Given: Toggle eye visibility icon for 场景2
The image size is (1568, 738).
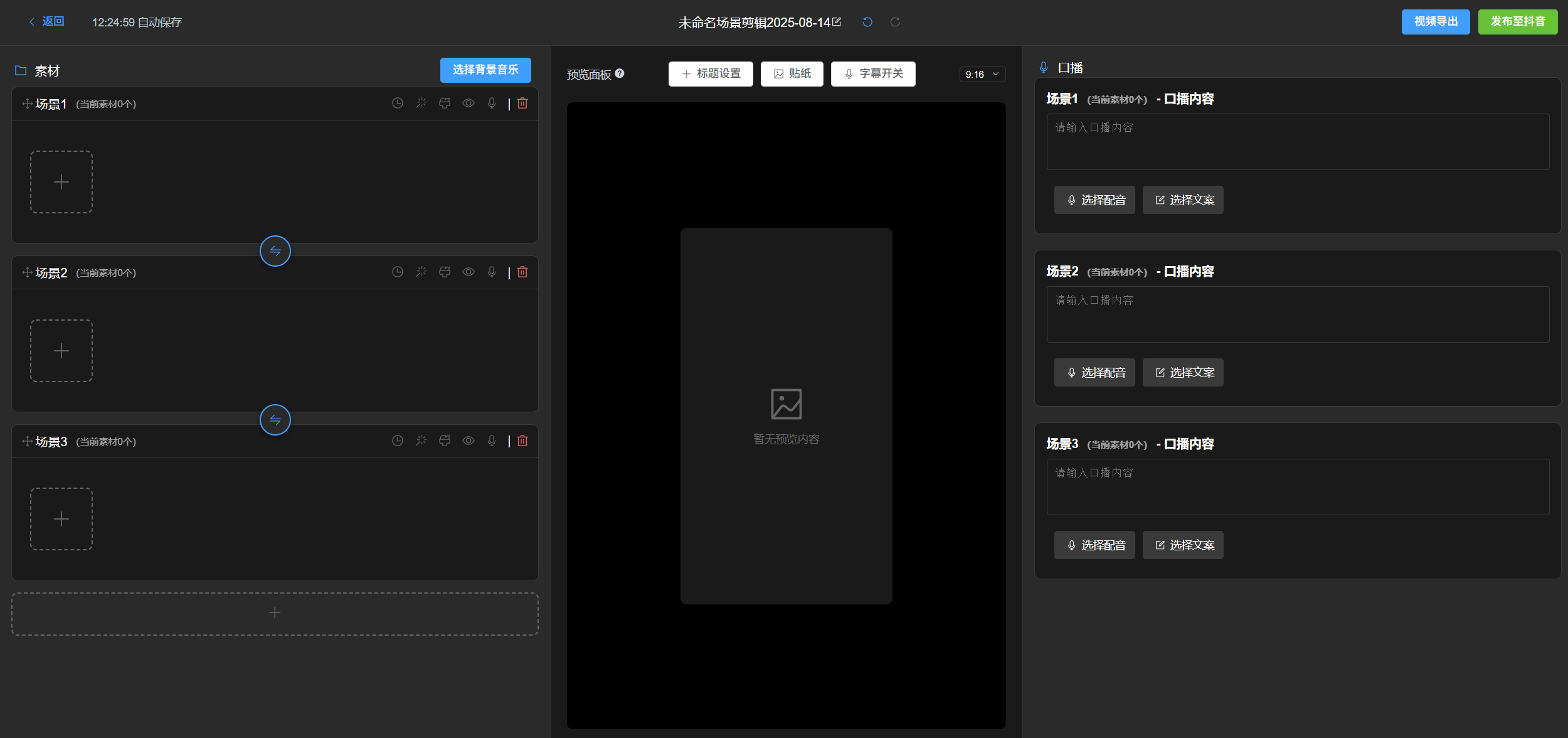Looking at the screenshot, I should [x=469, y=272].
